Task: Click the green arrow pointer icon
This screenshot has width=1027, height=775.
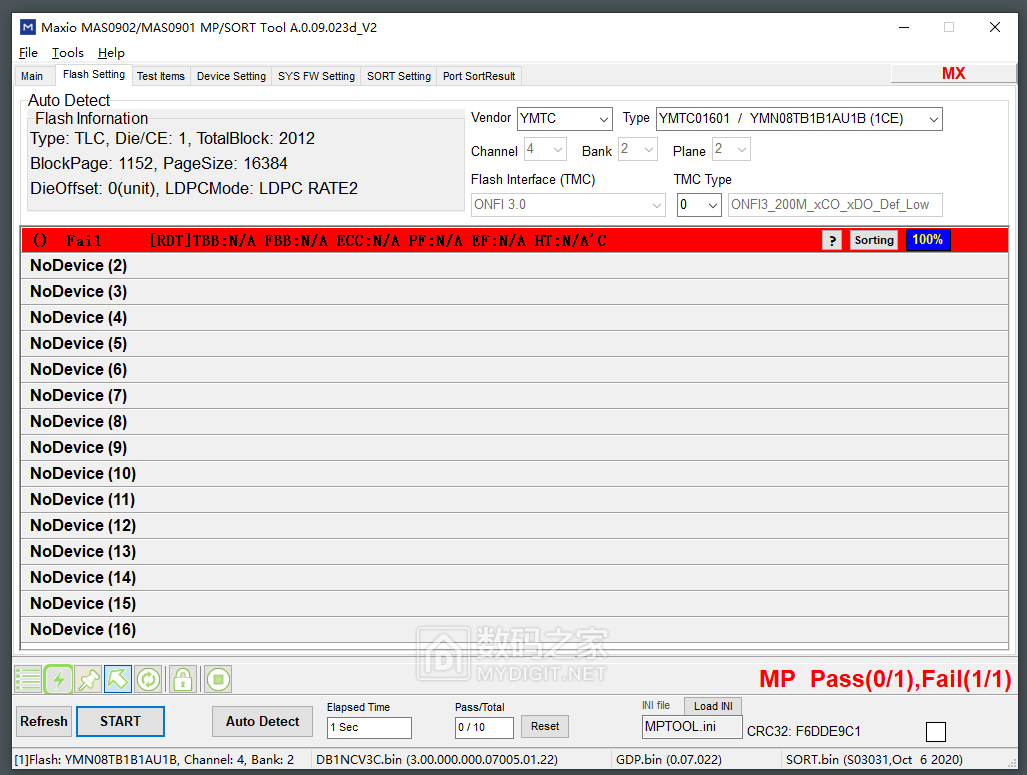Action: tap(118, 679)
